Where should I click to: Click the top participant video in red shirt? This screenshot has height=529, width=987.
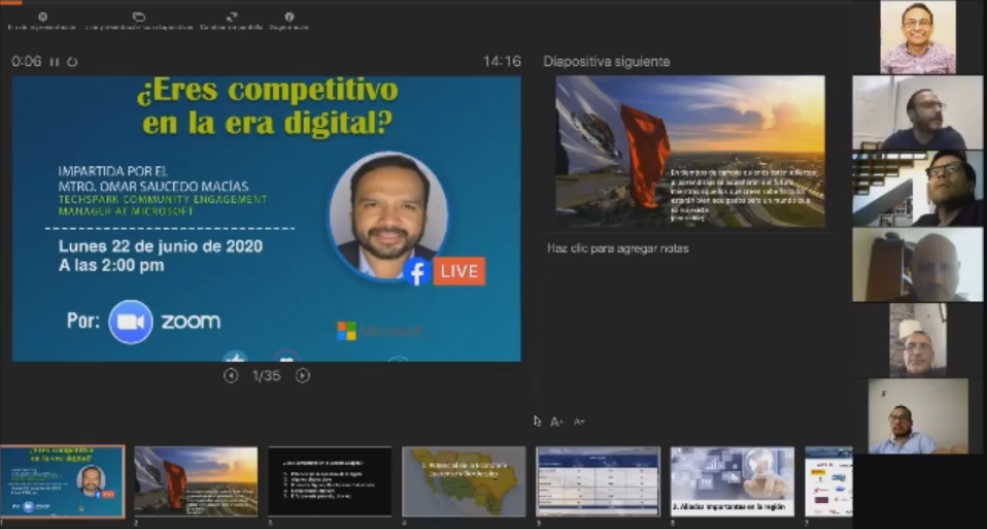(x=917, y=37)
